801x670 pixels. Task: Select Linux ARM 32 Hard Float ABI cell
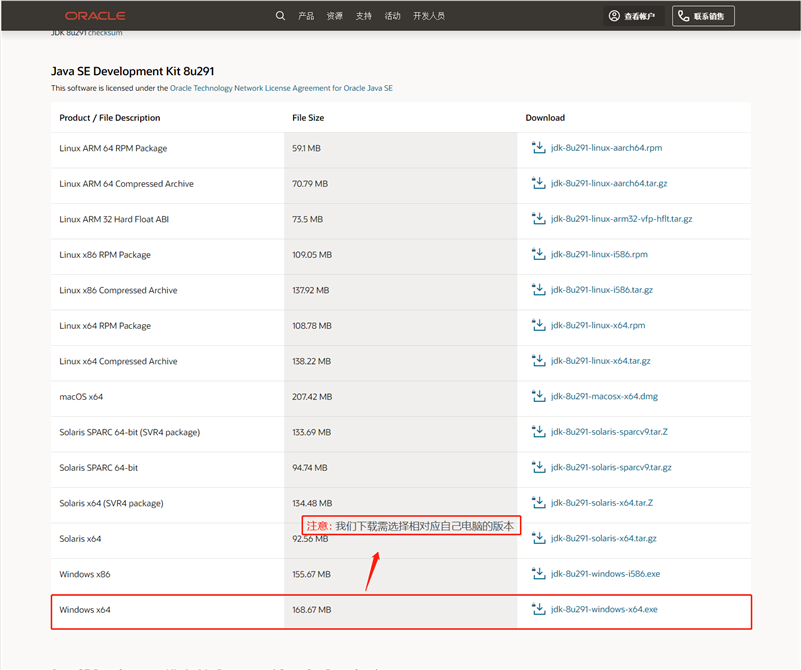click(x=168, y=219)
